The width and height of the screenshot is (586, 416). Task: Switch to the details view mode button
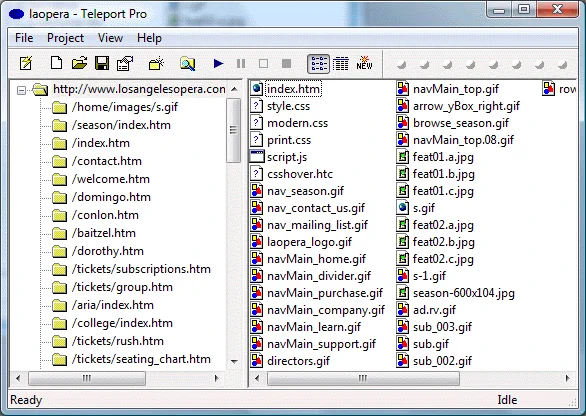point(340,64)
